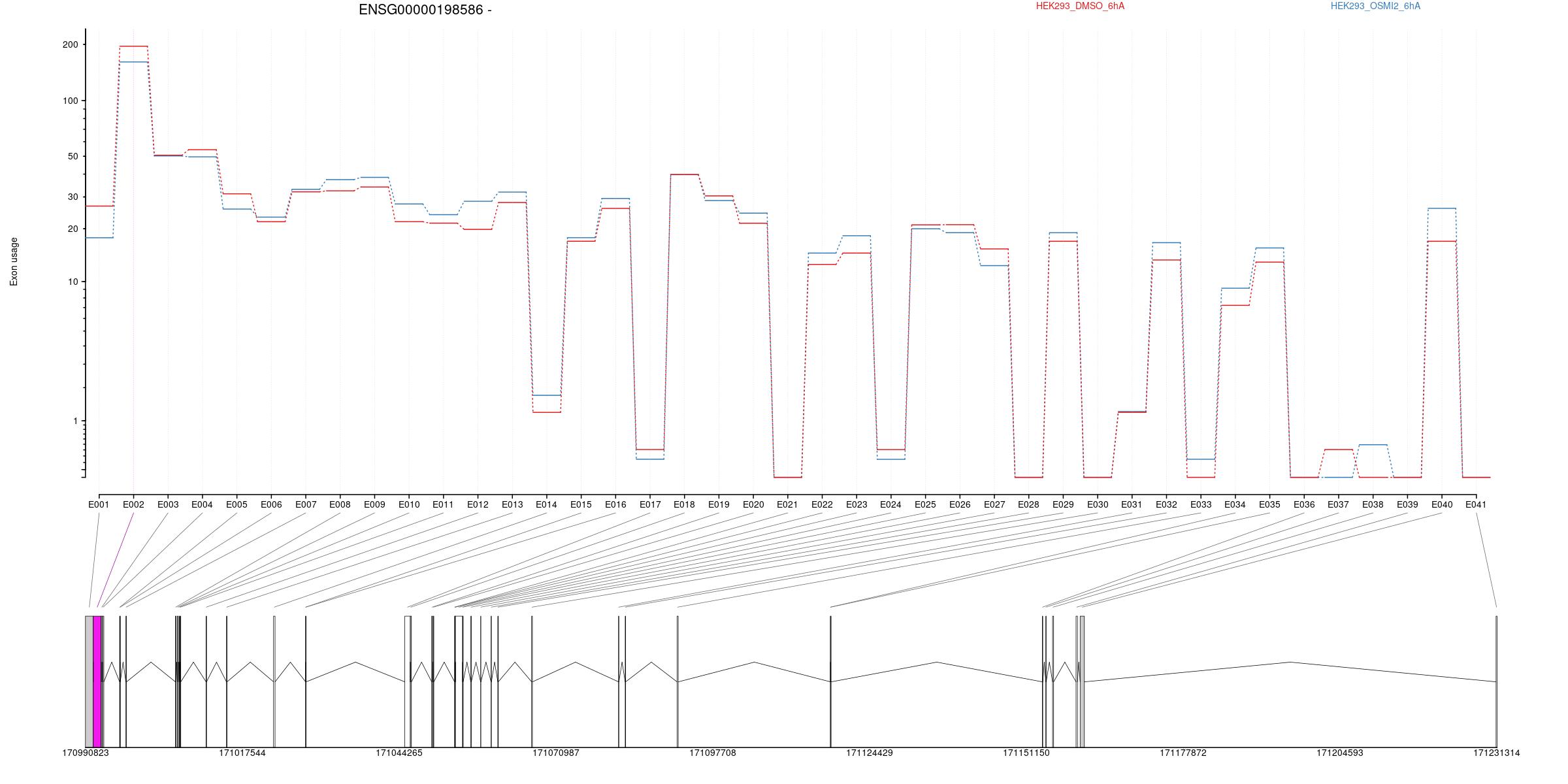Click the E033 exon label
The height and width of the screenshot is (784, 1568).
(1201, 504)
